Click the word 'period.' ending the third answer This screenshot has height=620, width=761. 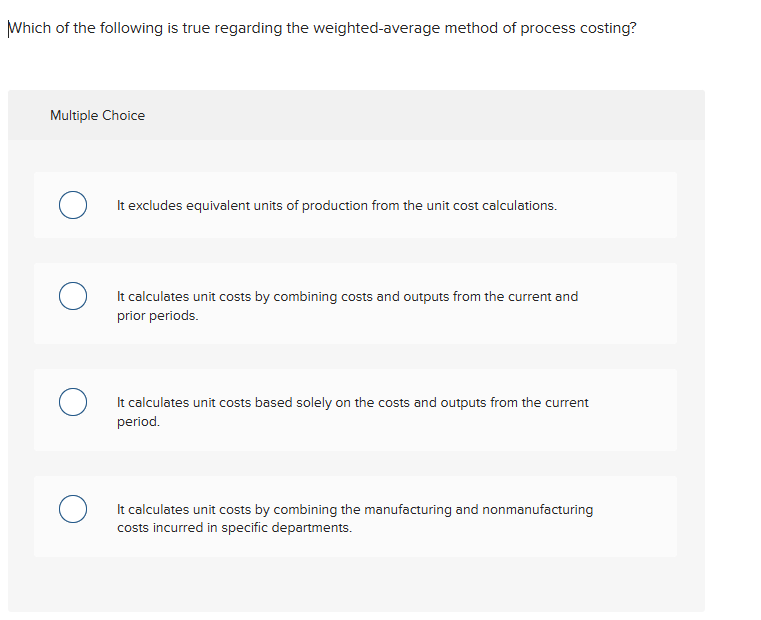coord(138,422)
